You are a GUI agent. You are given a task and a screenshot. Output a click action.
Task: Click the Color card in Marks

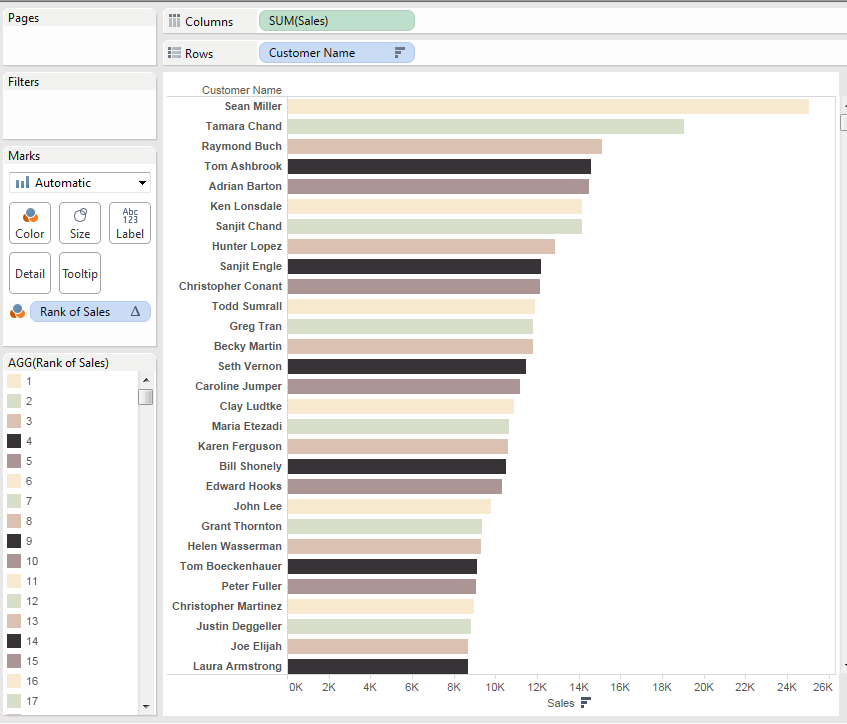coord(30,222)
